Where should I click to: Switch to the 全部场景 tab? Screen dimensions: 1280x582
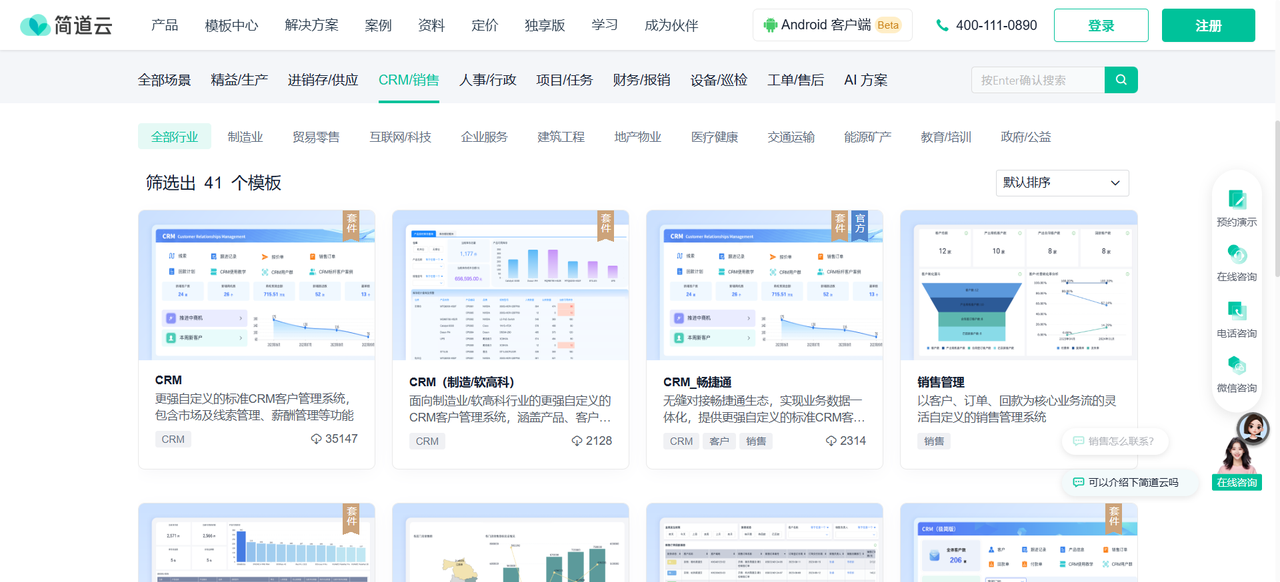164,80
